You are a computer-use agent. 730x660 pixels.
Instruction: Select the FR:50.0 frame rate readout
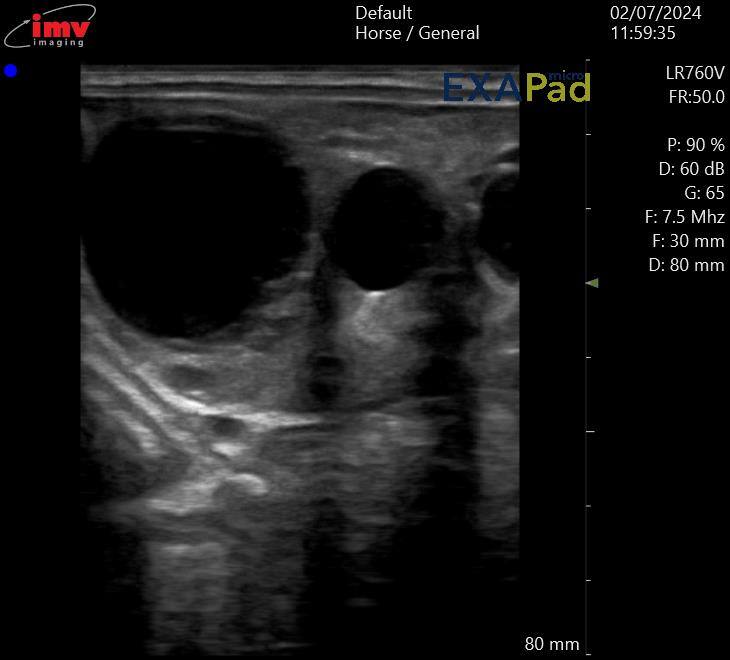[696, 97]
